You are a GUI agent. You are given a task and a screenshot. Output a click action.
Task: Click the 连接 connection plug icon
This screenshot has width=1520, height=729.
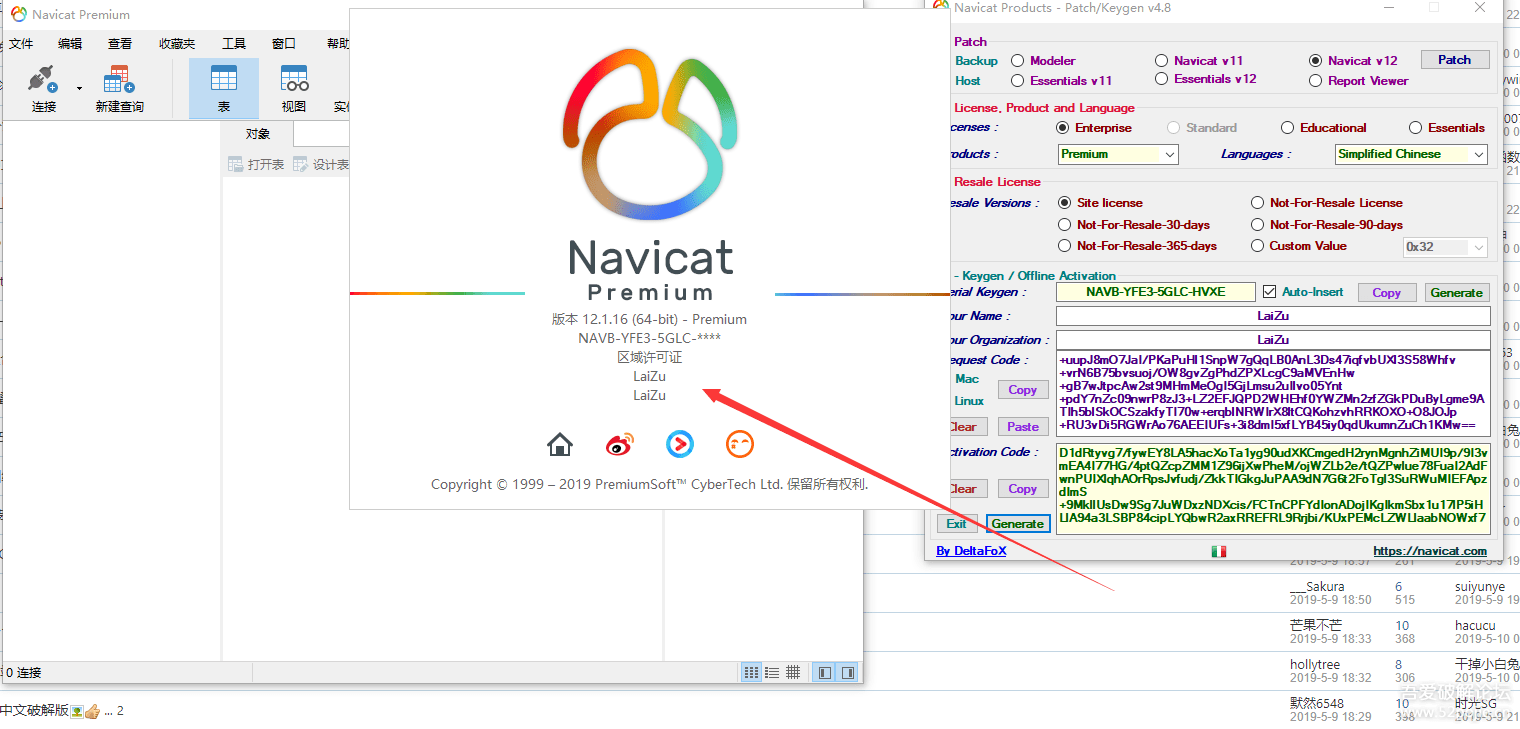43,80
